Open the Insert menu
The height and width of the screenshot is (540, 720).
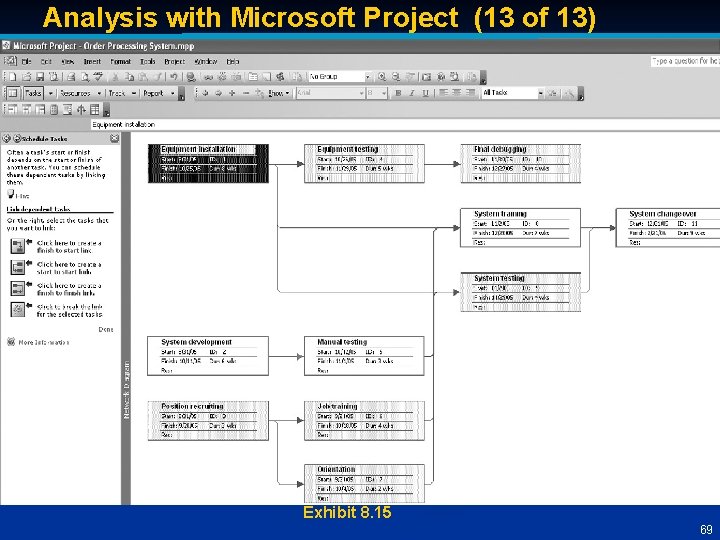[x=92, y=61]
